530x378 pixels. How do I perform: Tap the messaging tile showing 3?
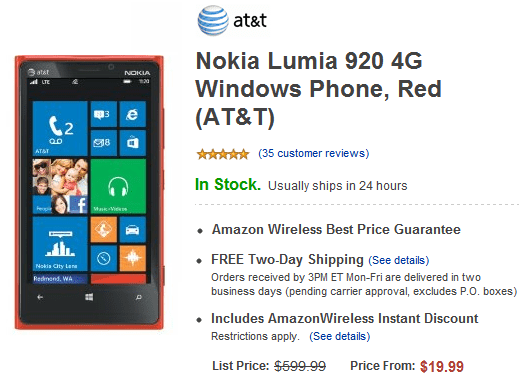pos(104,114)
